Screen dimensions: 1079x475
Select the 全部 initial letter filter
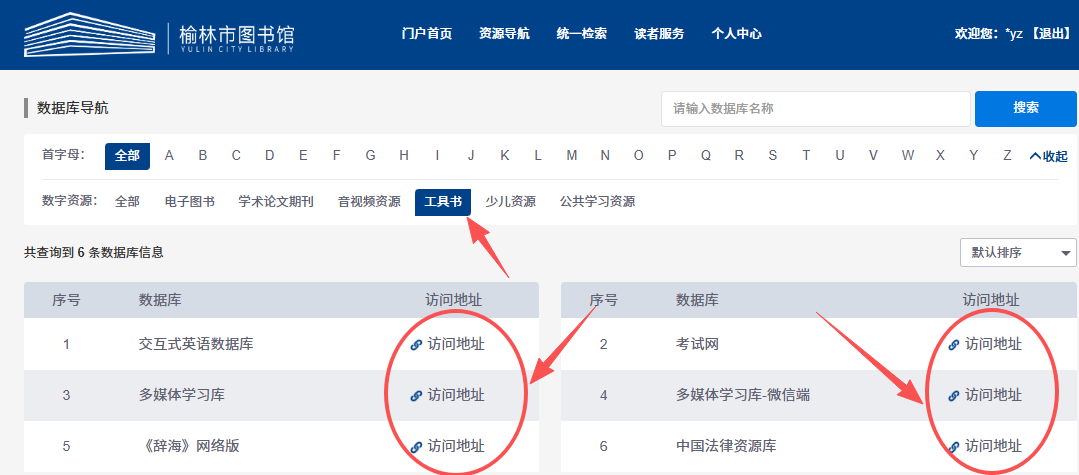pyautogui.click(x=127, y=156)
